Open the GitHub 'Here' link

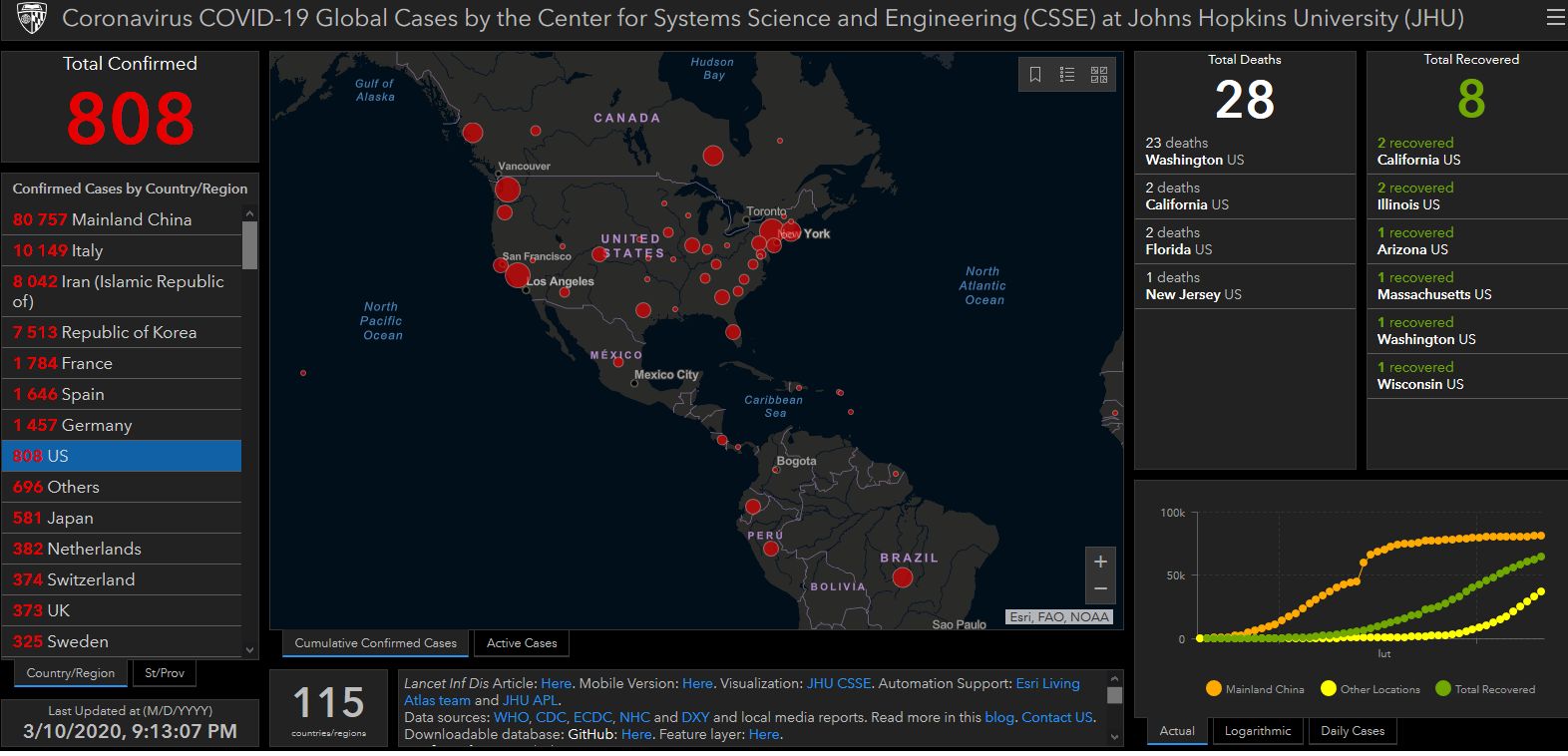[x=635, y=734]
